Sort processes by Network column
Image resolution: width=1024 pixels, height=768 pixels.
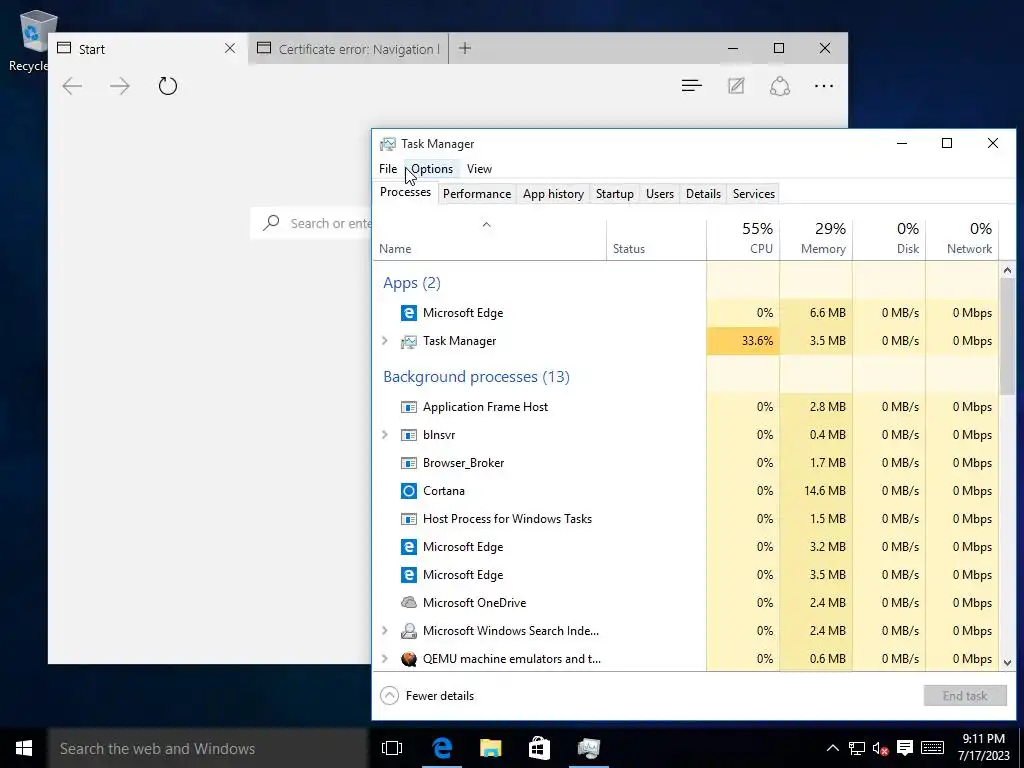pos(962,240)
